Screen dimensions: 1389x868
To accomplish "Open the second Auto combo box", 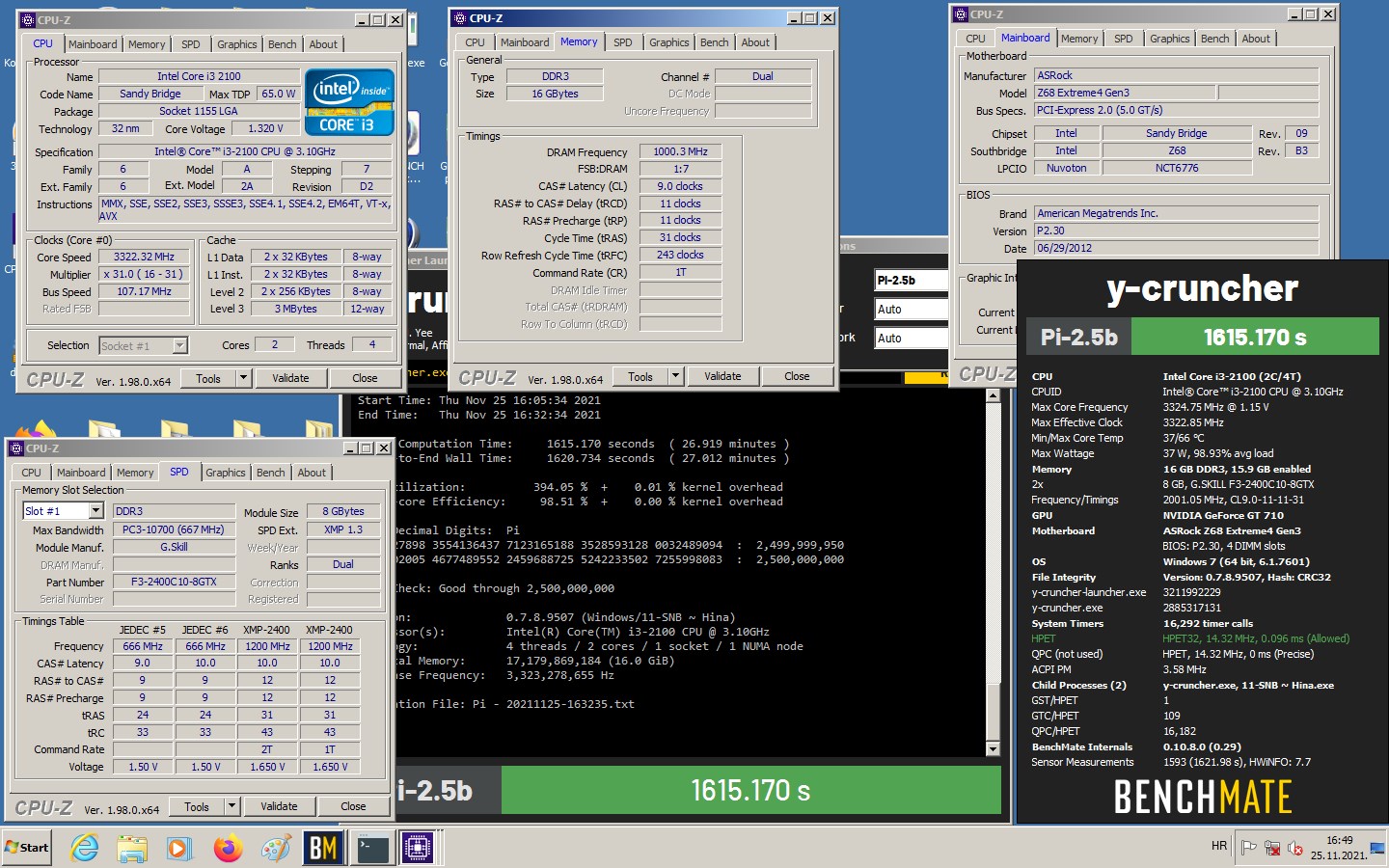I will [911, 339].
